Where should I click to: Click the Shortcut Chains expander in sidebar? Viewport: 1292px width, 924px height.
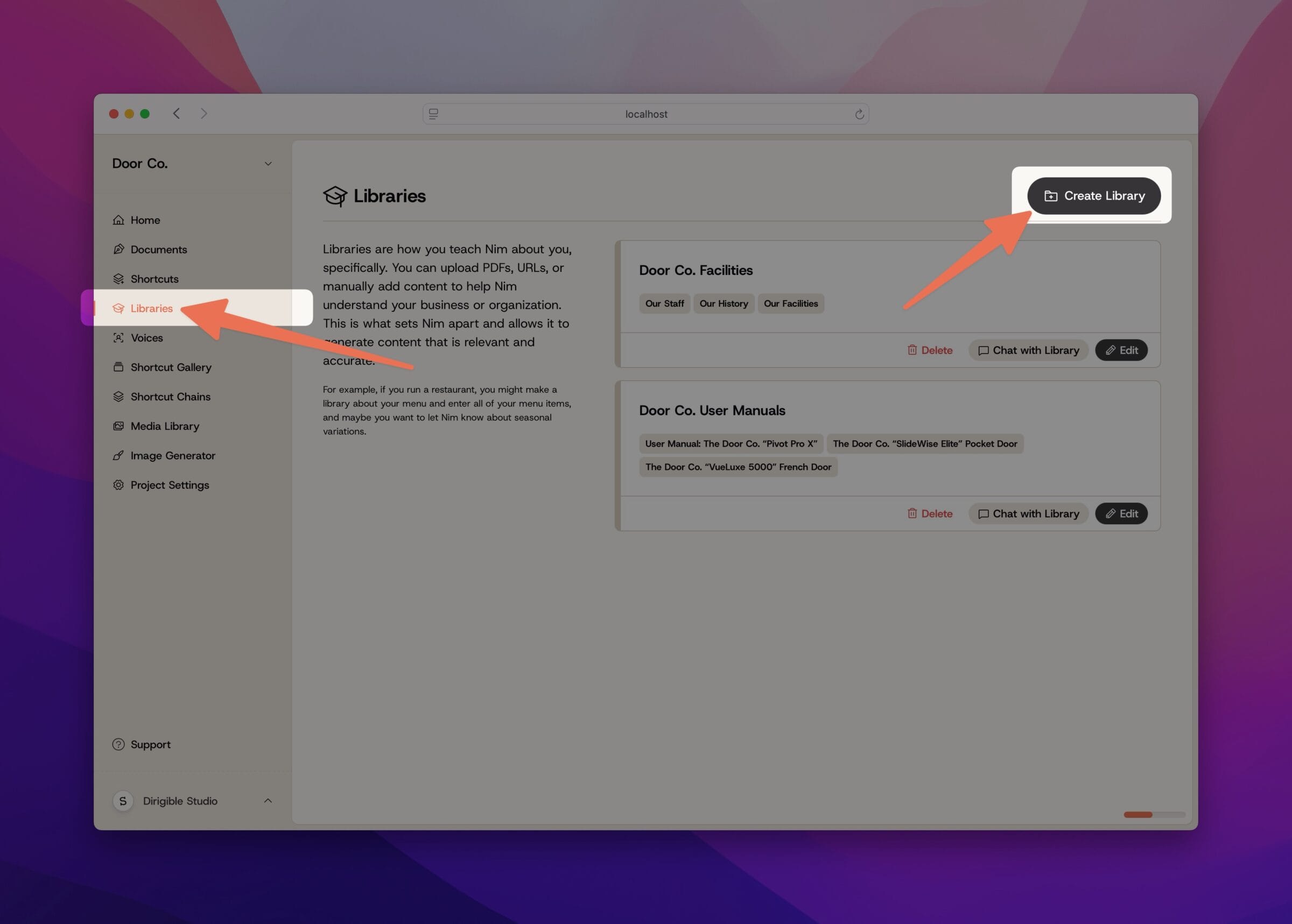coord(171,396)
